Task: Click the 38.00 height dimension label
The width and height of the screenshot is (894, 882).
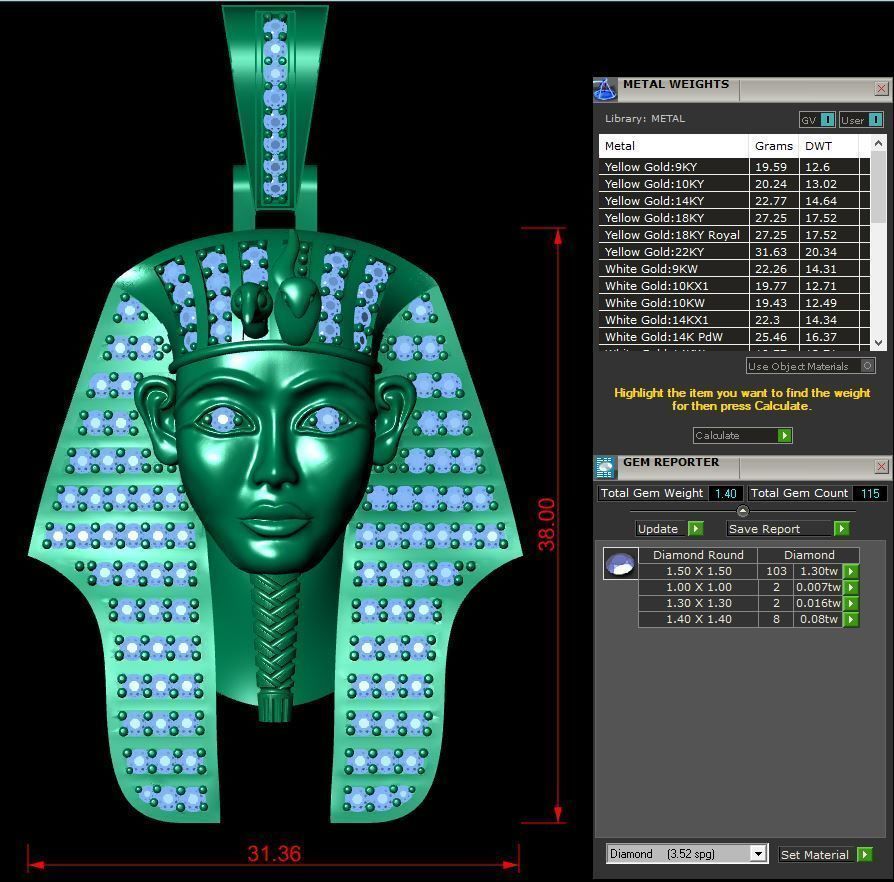Action: (x=546, y=524)
